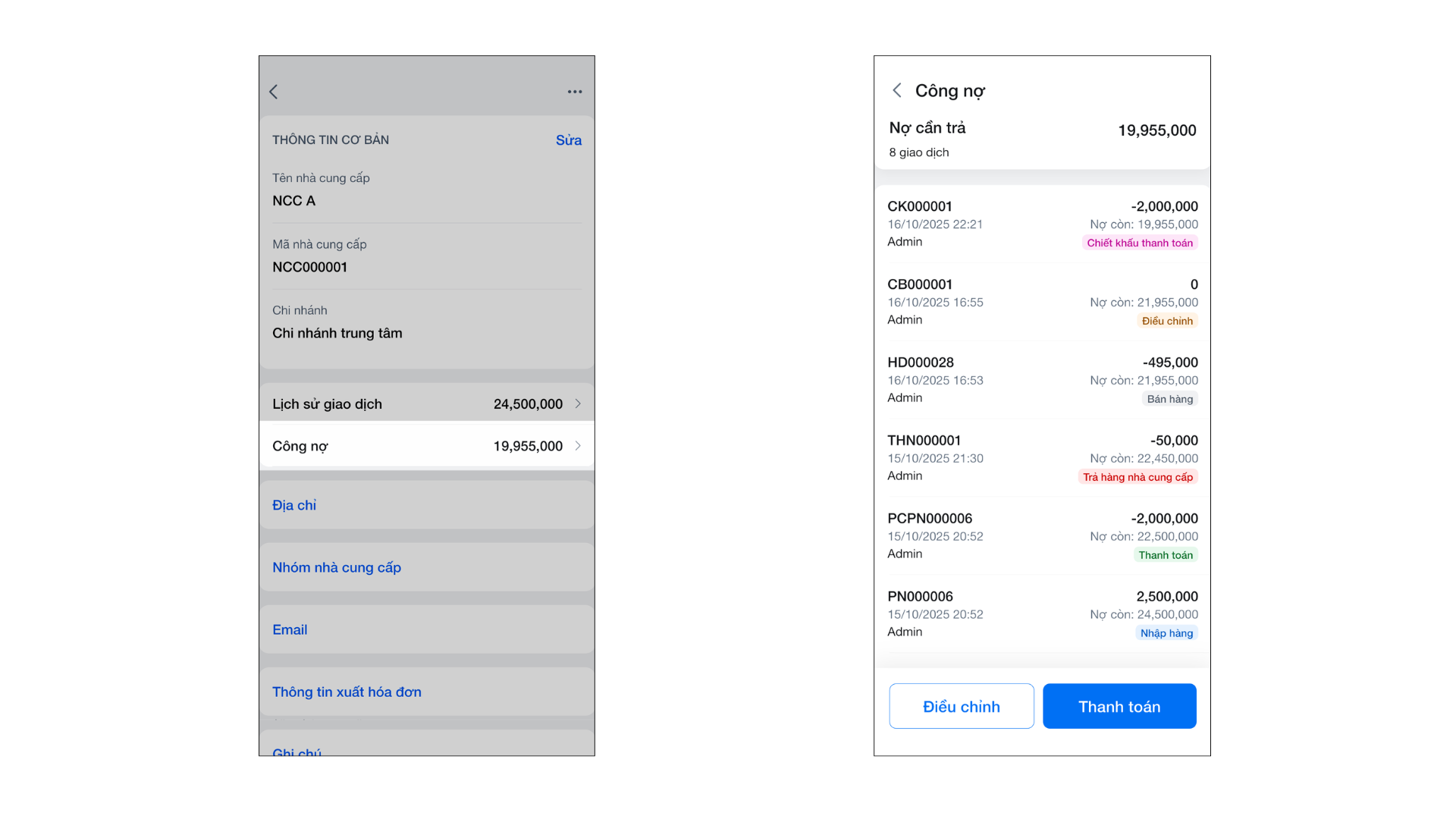Image resolution: width=1456 pixels, height=819 pixels.
Task: Open the three-dot more options menu
Action: click(x=575, y=92)
